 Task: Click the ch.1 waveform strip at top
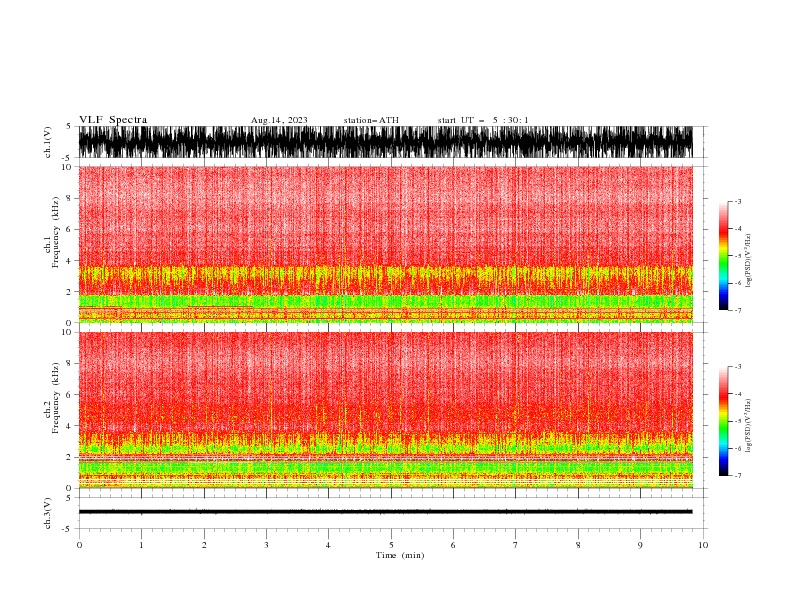pyautogui.click(x=385, y=142)
